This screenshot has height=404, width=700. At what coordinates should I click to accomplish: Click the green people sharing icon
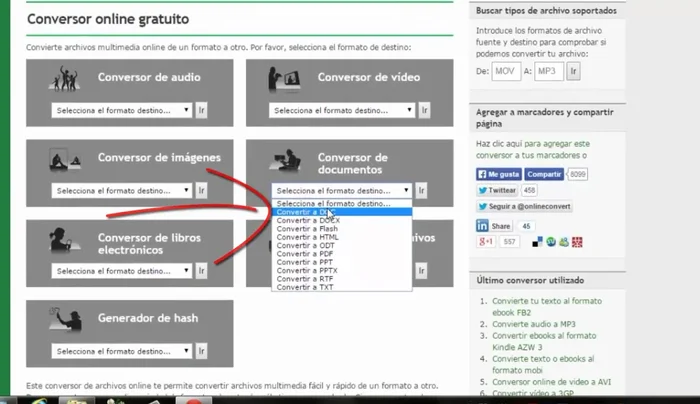pyautogui.click(x=564, y=242)
